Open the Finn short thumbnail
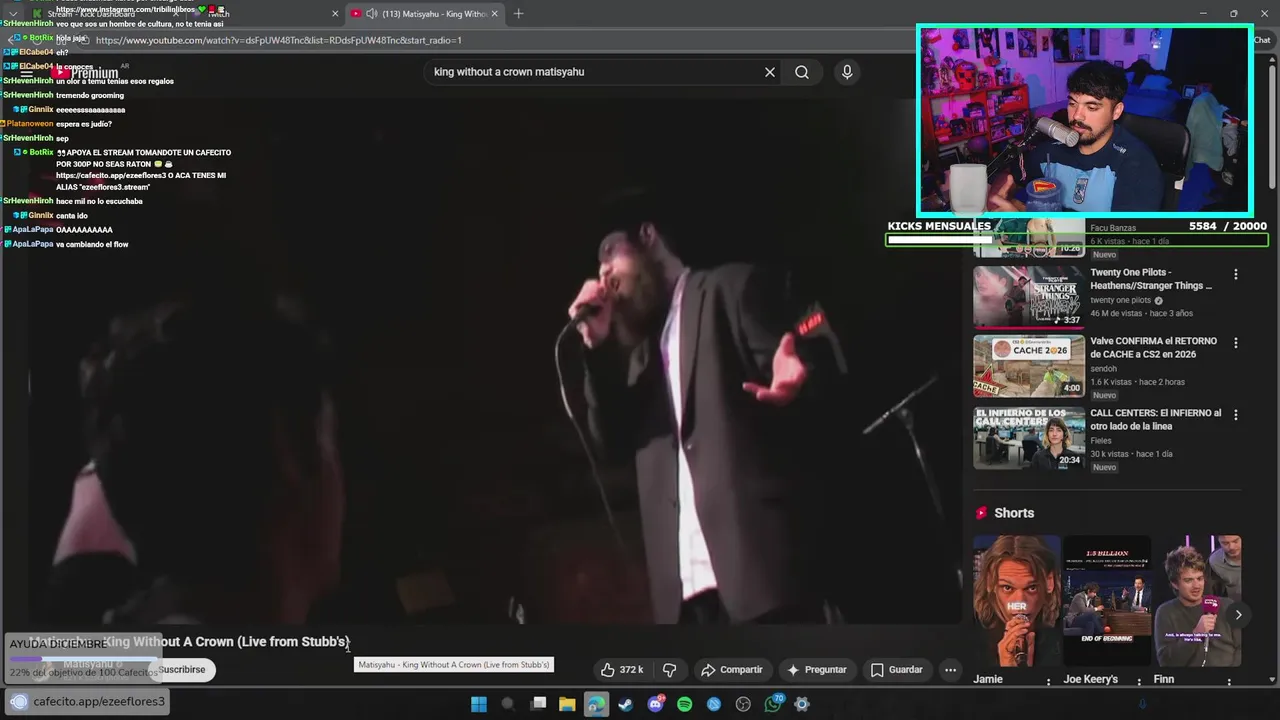1280x720 pixels. point(1197,600)
